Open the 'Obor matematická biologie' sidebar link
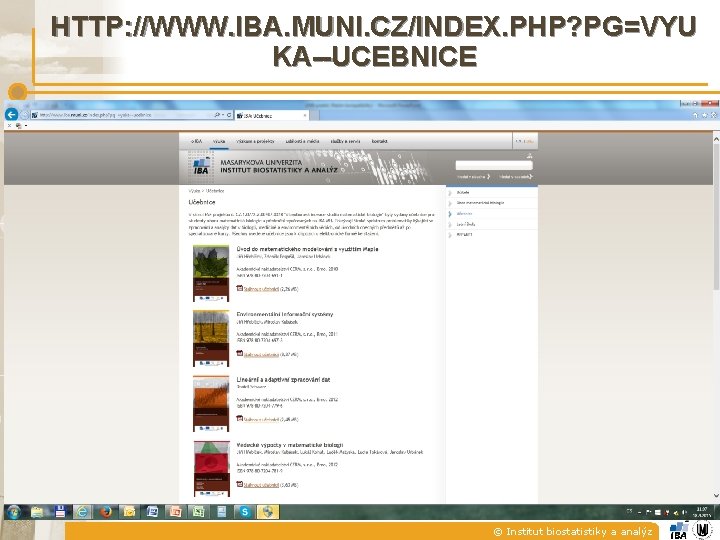This screenshot has width=720, height=540. coord(480,202)
